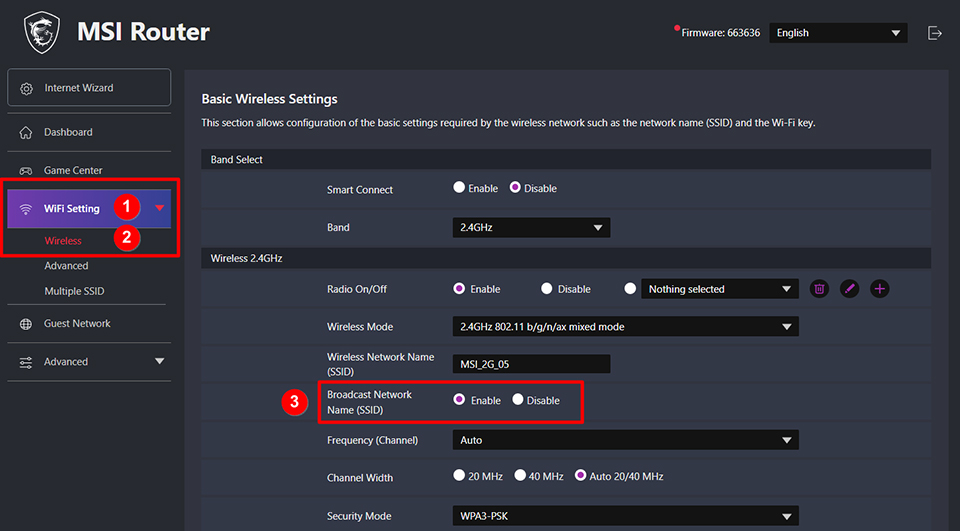The width and height of the screenshot is (960, 531).
Task: Click the Smart Connect label
Action: click(x=359, y=190)
